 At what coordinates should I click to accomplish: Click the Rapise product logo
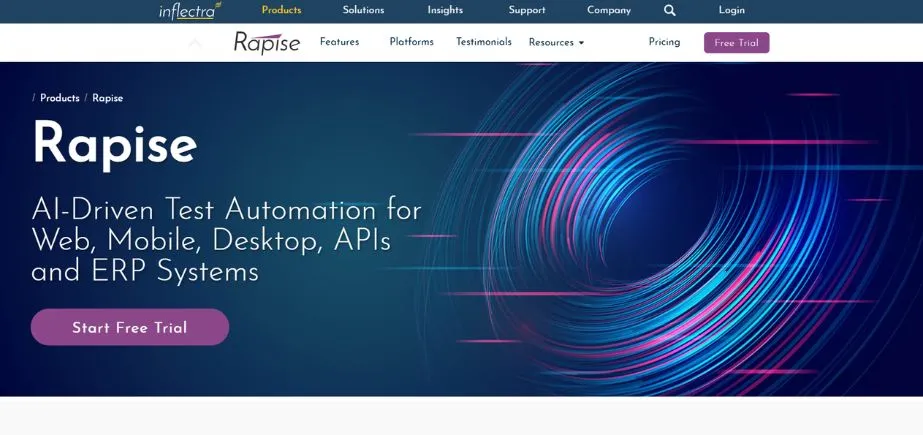(x=267, y=43)
